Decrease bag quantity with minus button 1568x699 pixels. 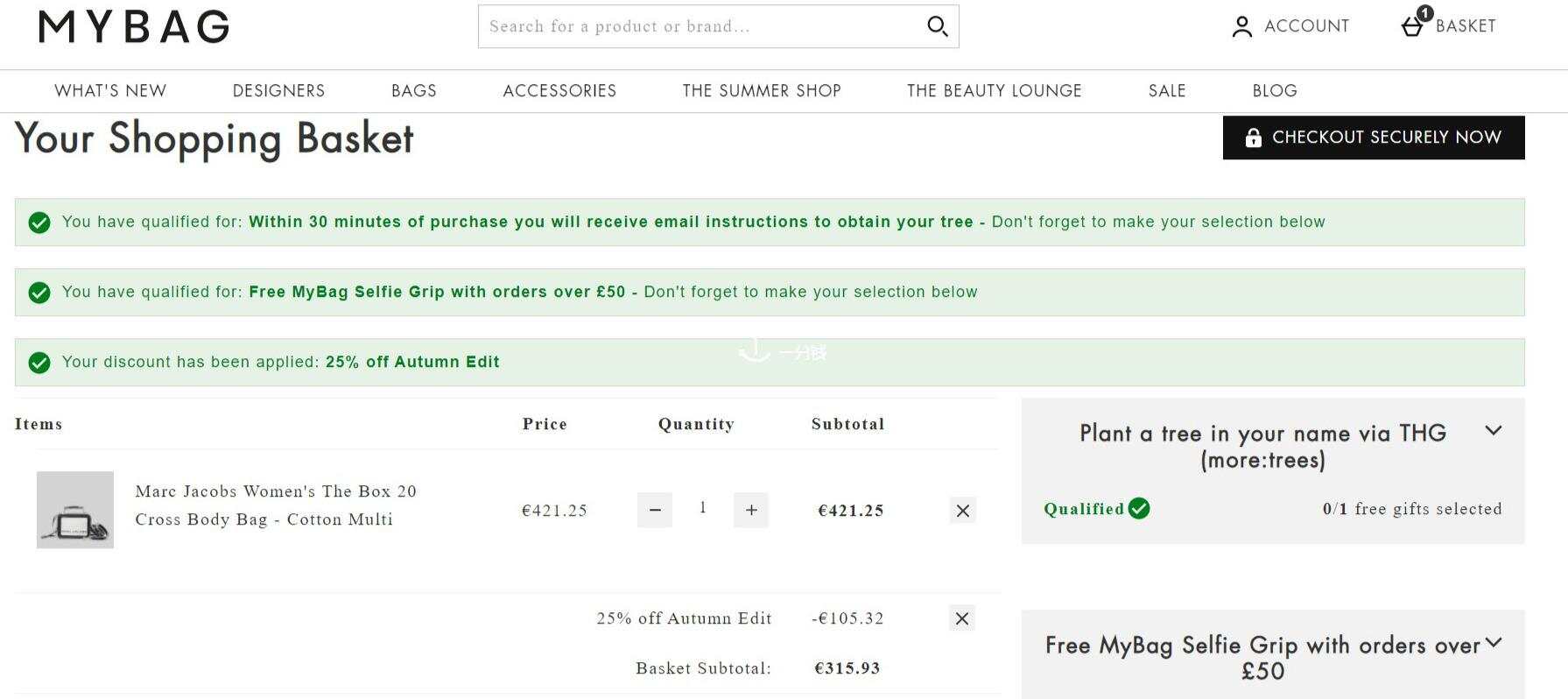655,510
